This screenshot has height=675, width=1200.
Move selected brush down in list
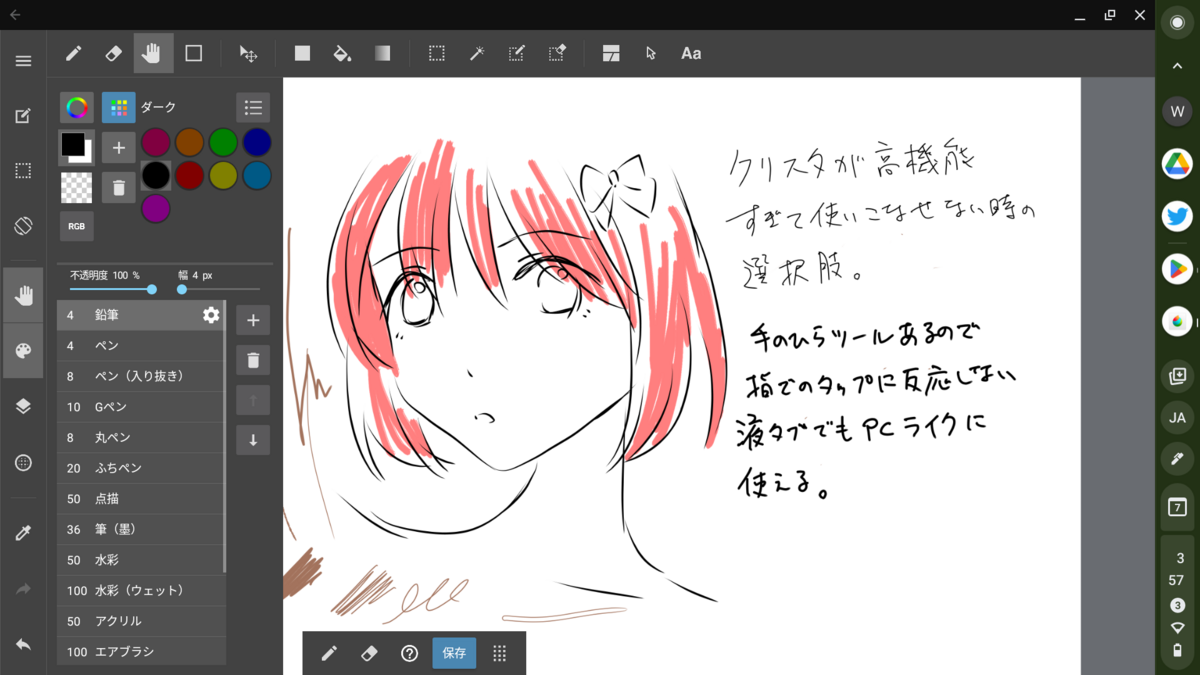point(253,440)
